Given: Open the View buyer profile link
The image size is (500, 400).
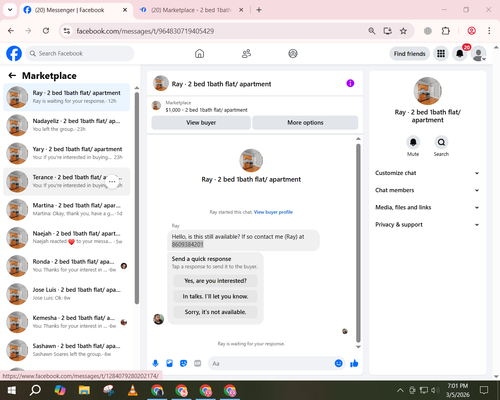Looking at the screenshot, I should pyautogui.click(x=273, y=212).
